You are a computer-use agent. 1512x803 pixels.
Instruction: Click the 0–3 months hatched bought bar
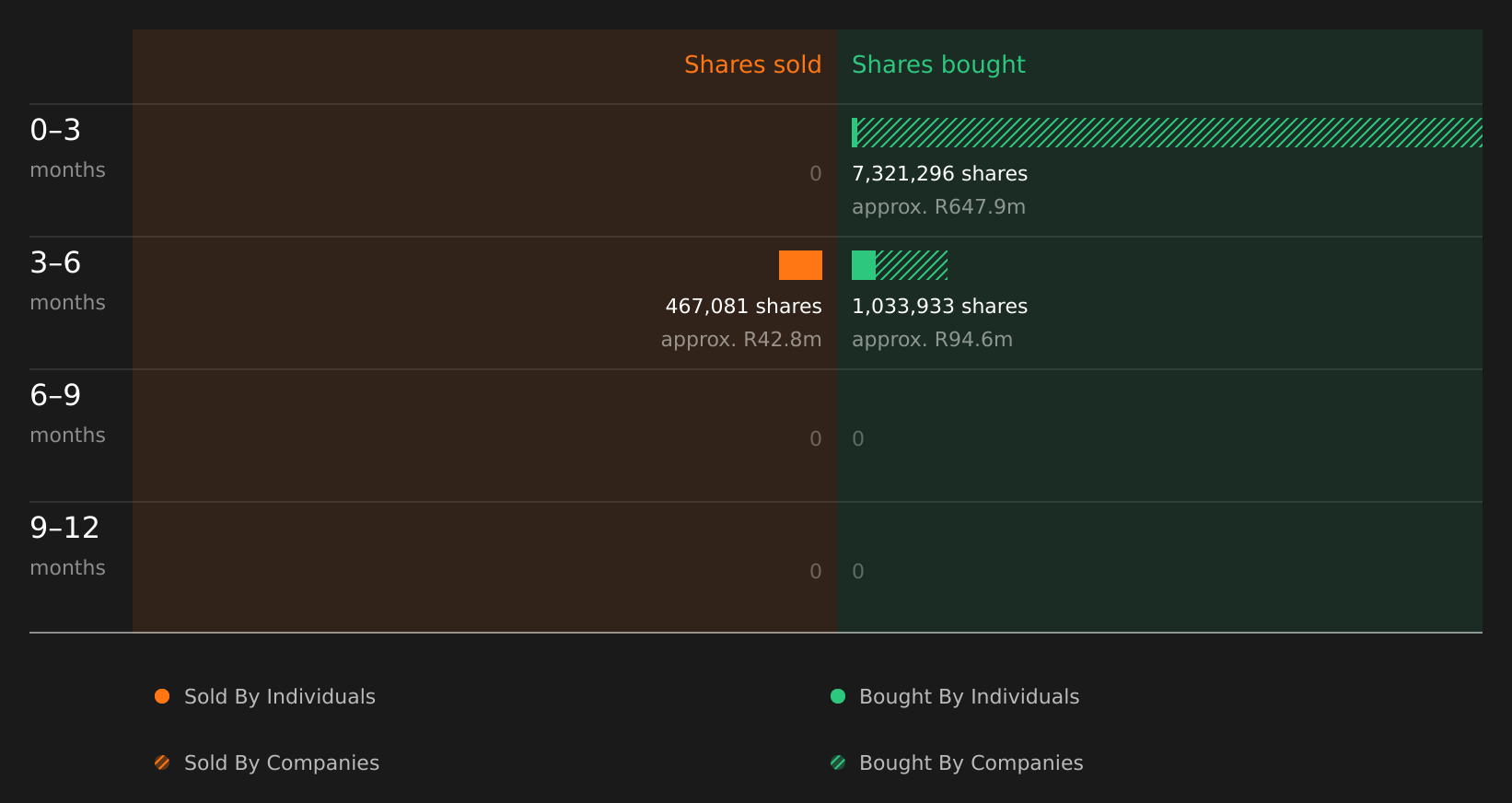[1169, 133]
